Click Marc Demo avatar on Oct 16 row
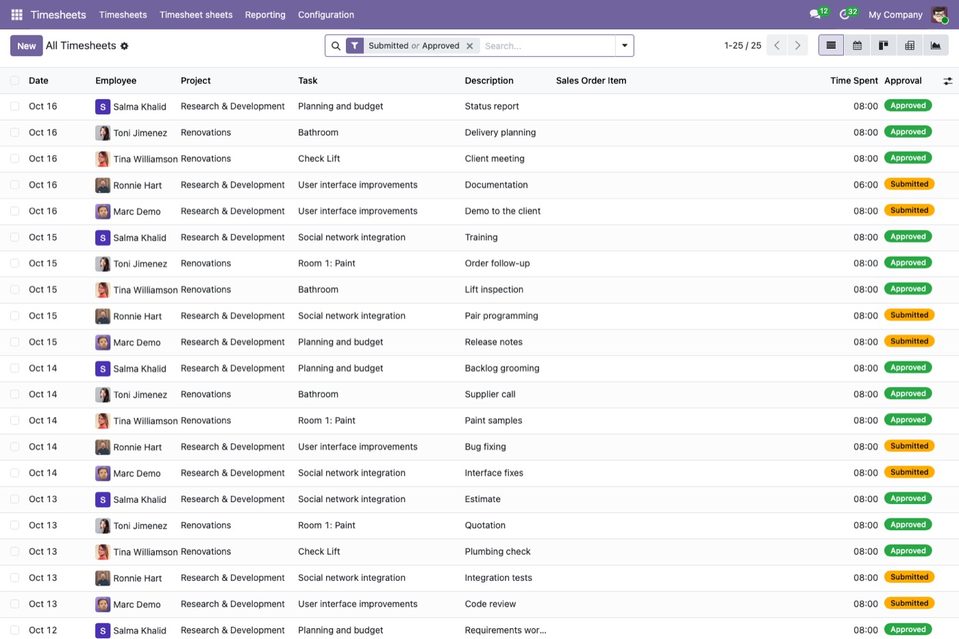Viewport: 959px width, 639px height. coord(103,212)
